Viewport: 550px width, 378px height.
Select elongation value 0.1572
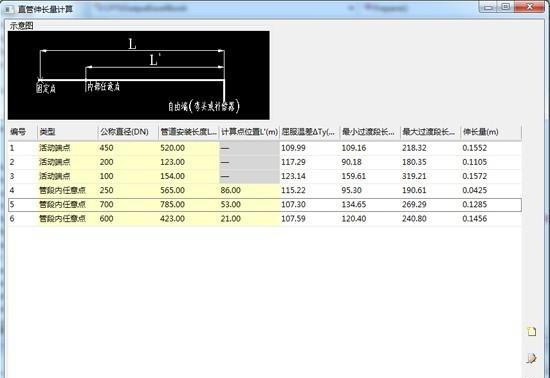click(x=475, y=176)
